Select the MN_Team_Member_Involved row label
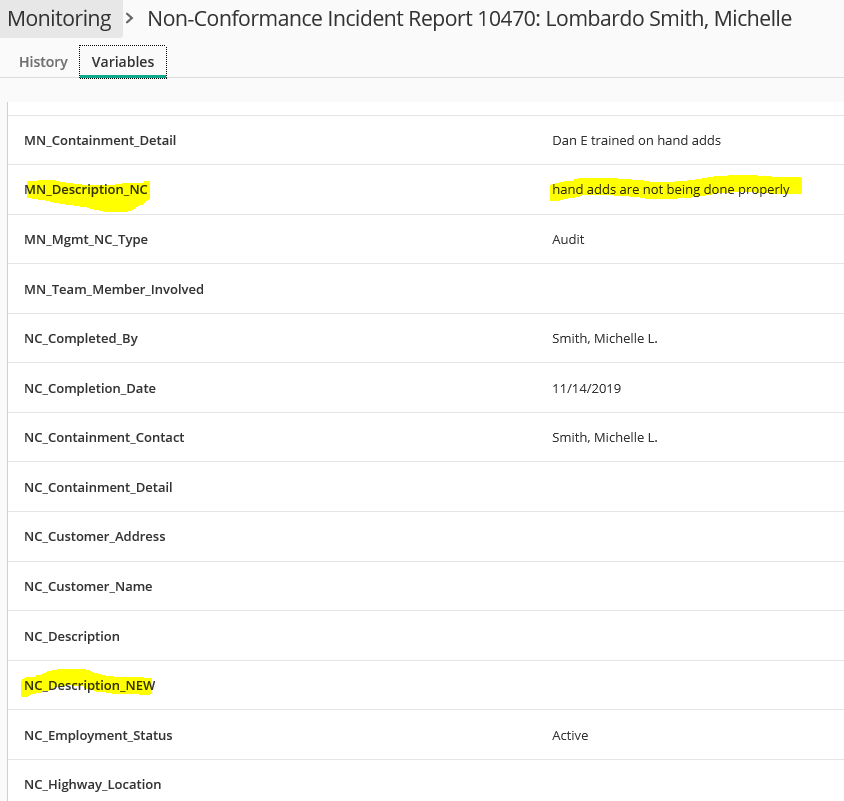Screen dimensions: 844x801 [114, 290]
